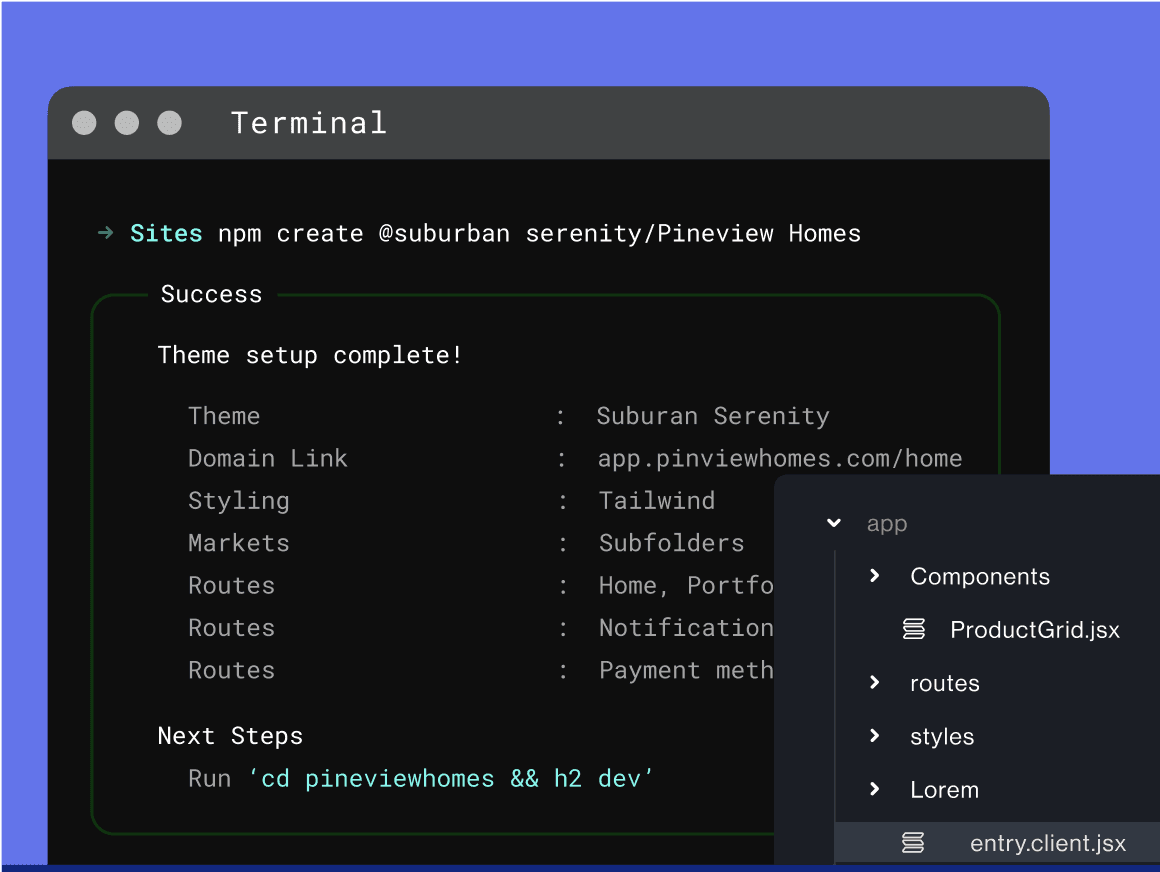
Task: Click the routes folder chevron icon
Action: point(874,683)
